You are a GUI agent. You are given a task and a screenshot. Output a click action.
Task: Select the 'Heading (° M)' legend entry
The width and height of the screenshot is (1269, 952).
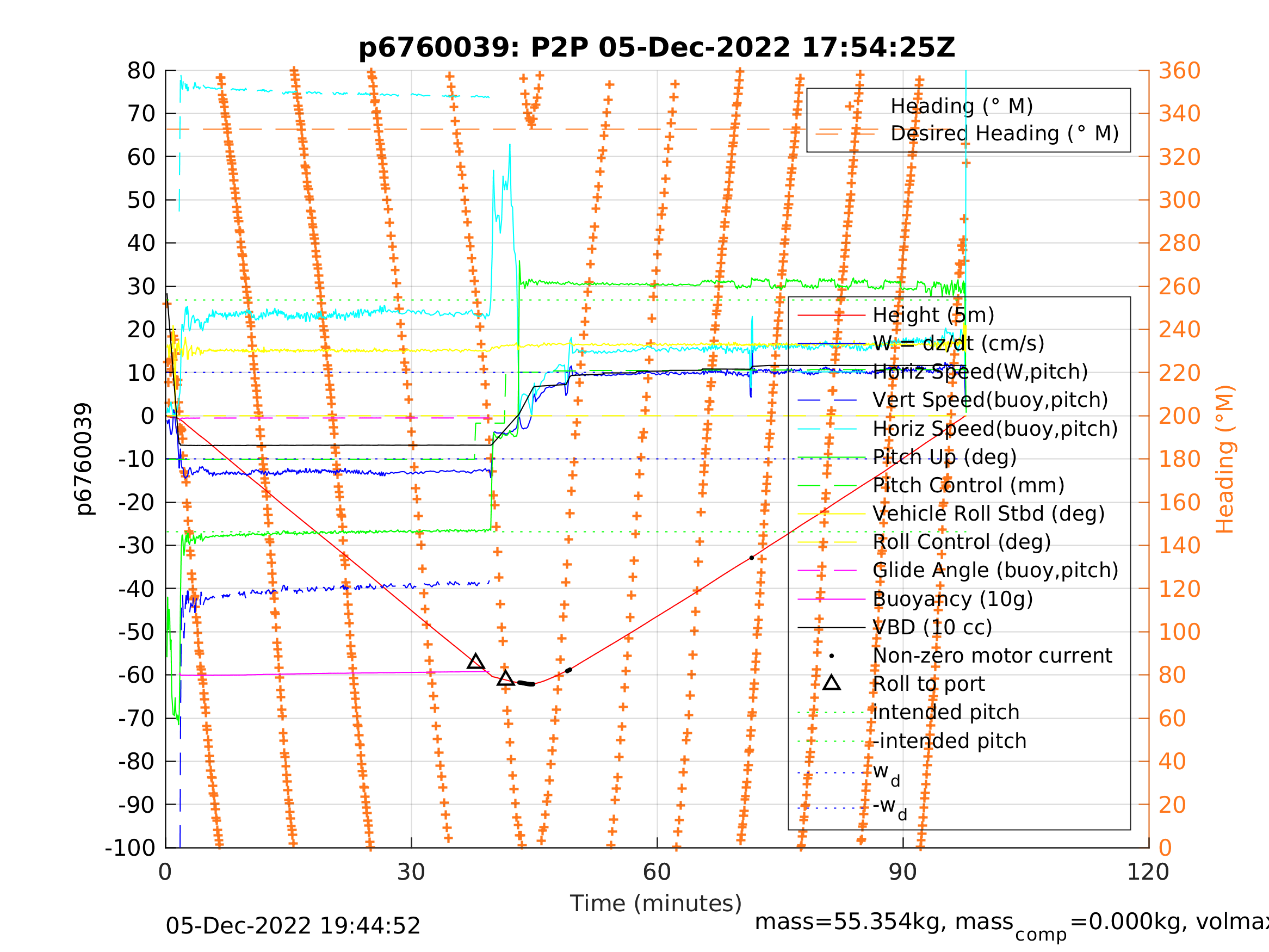(962, 106)
